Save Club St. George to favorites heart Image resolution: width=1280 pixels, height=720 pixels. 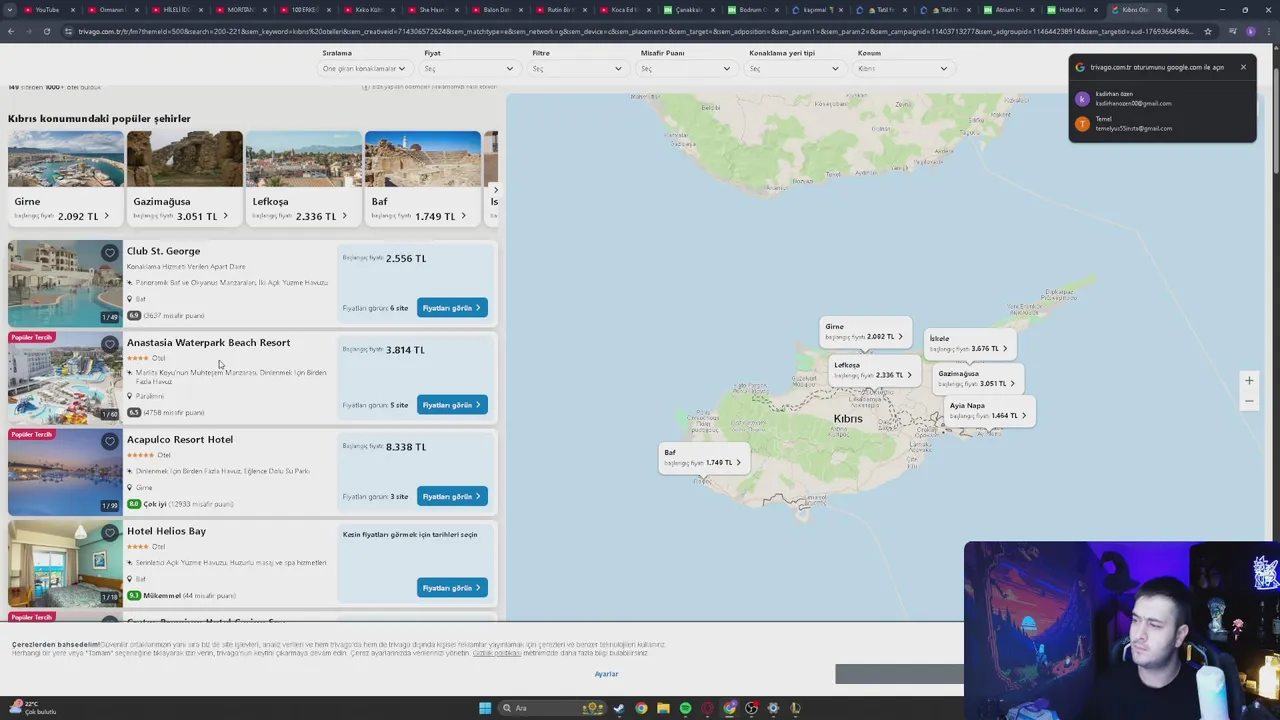[x=110, y=252]
